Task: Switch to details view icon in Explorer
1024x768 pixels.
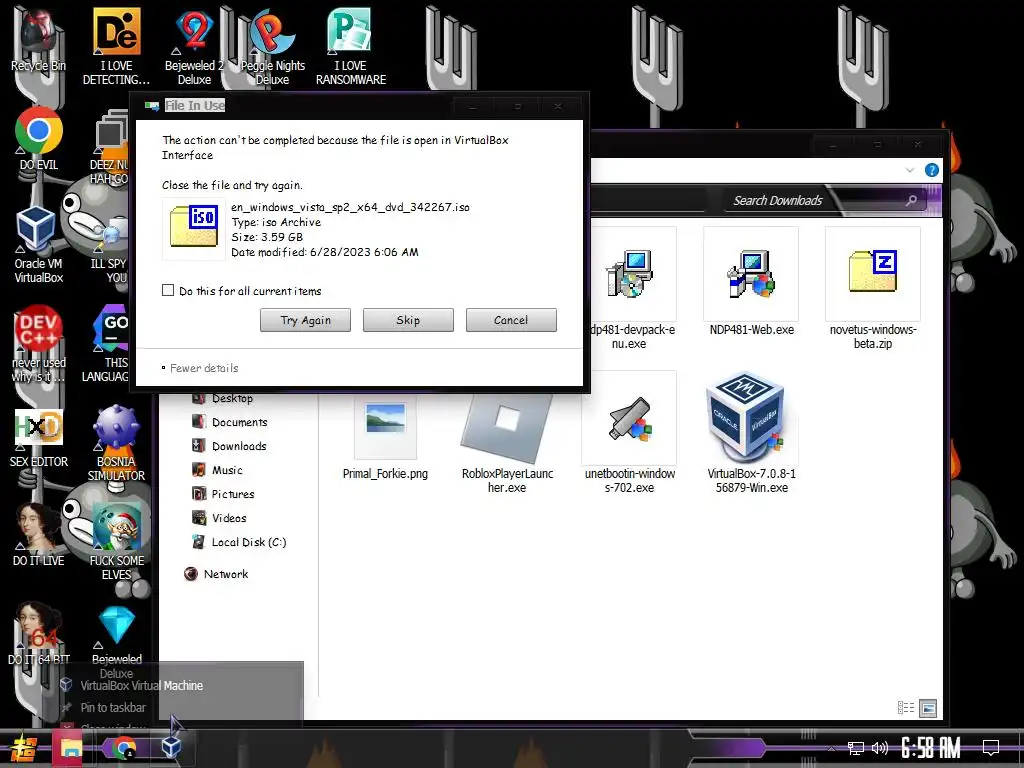Action: 906,707
